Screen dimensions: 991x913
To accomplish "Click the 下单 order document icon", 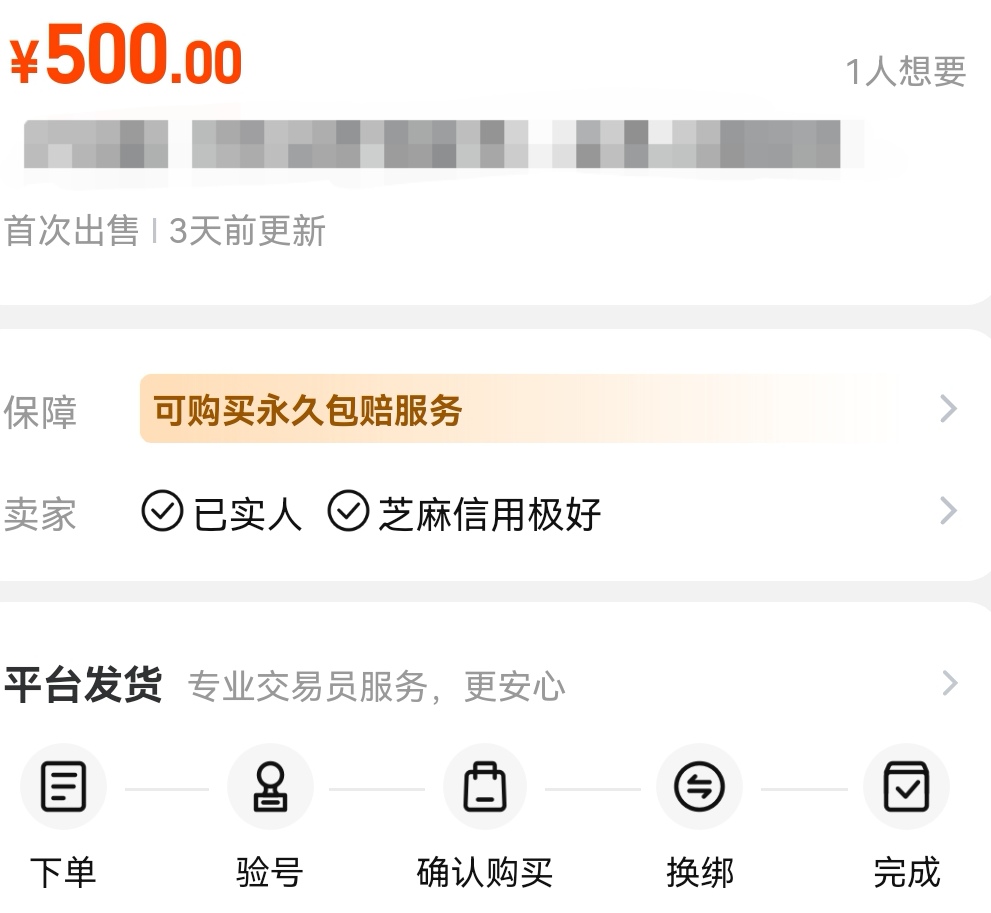I will [63, 787].
